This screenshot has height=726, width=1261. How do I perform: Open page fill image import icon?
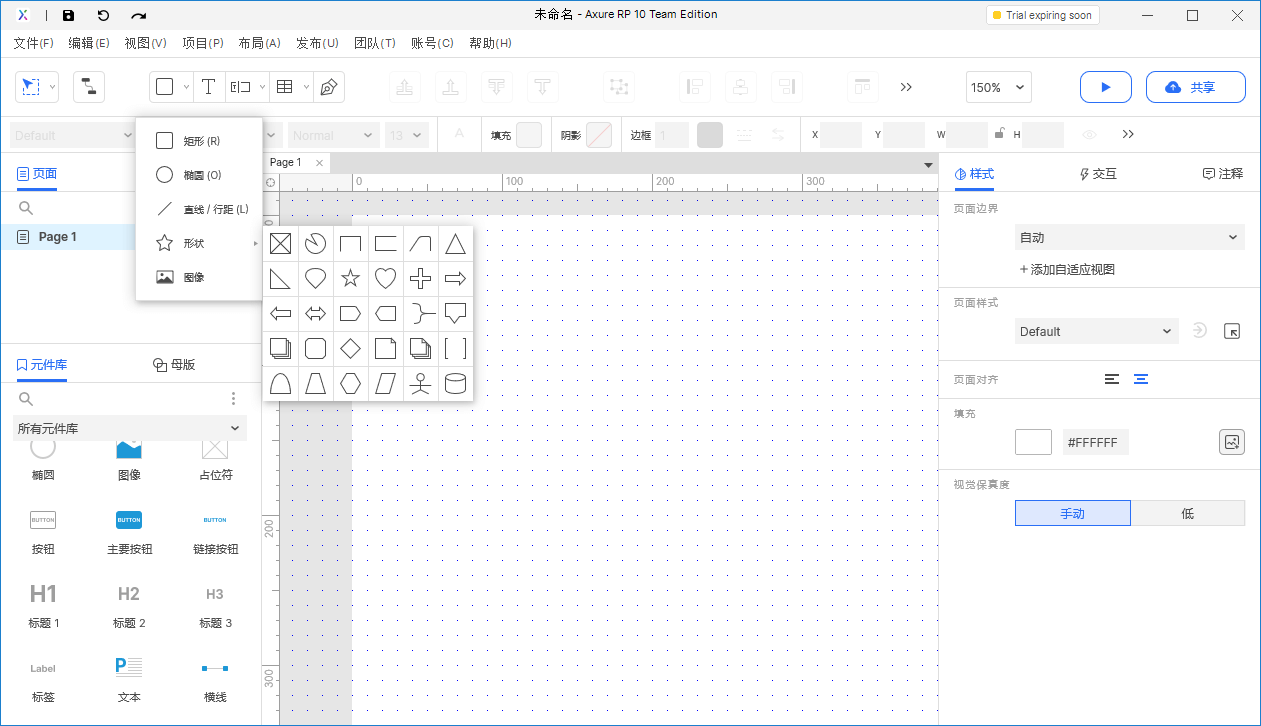click(x=1232, y=442)
